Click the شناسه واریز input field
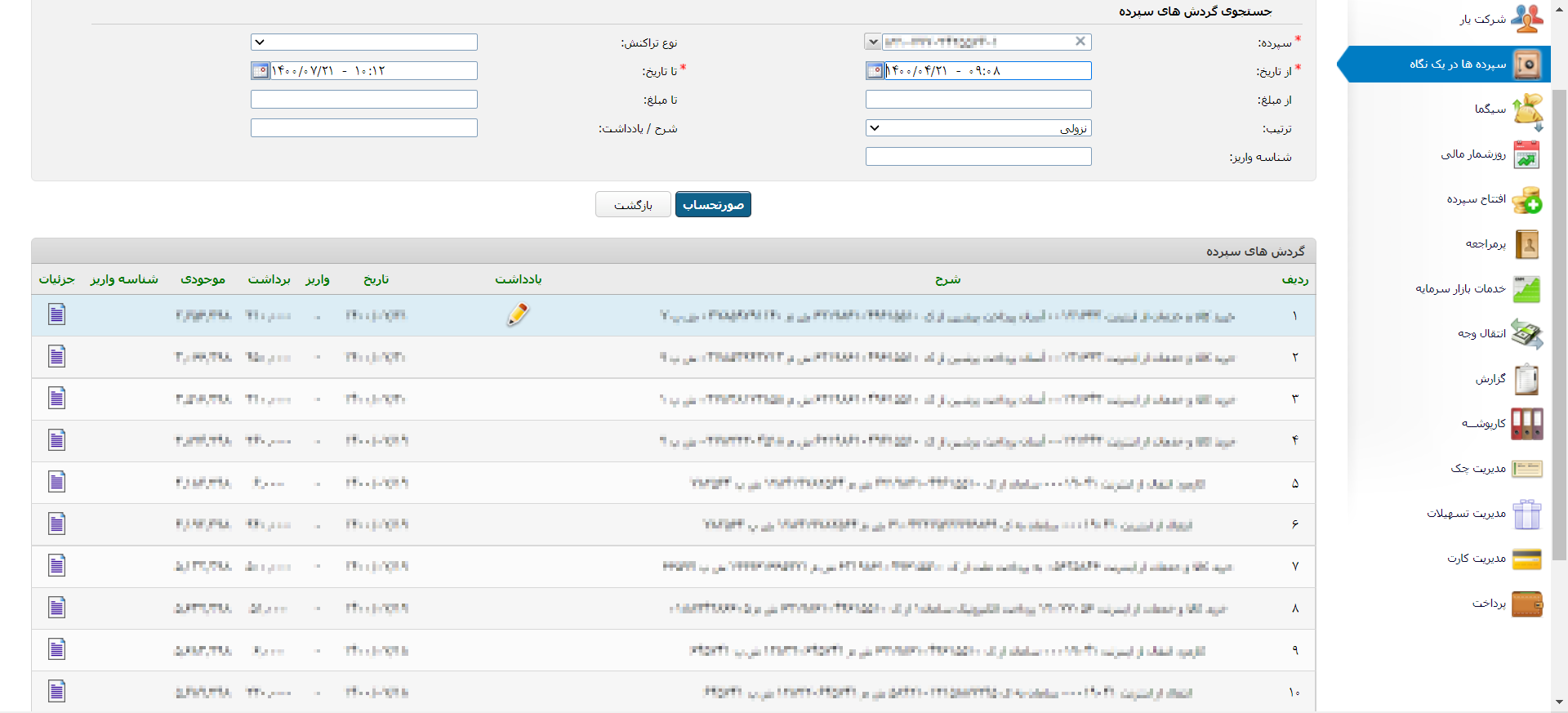Screen dimensions: 1568x713 [x=978, y=157]
